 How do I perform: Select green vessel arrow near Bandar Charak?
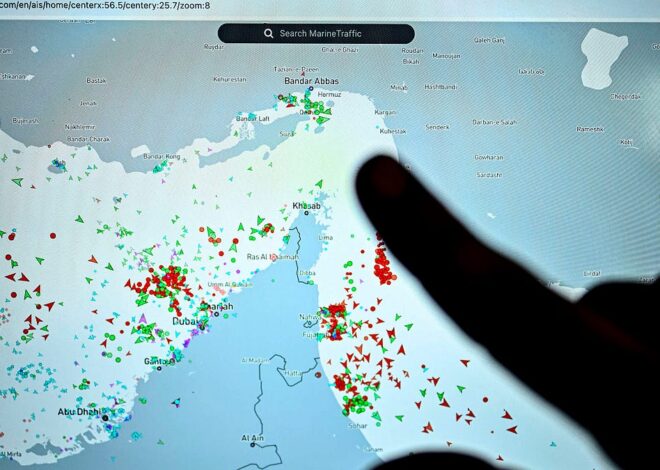coord(17,181)
